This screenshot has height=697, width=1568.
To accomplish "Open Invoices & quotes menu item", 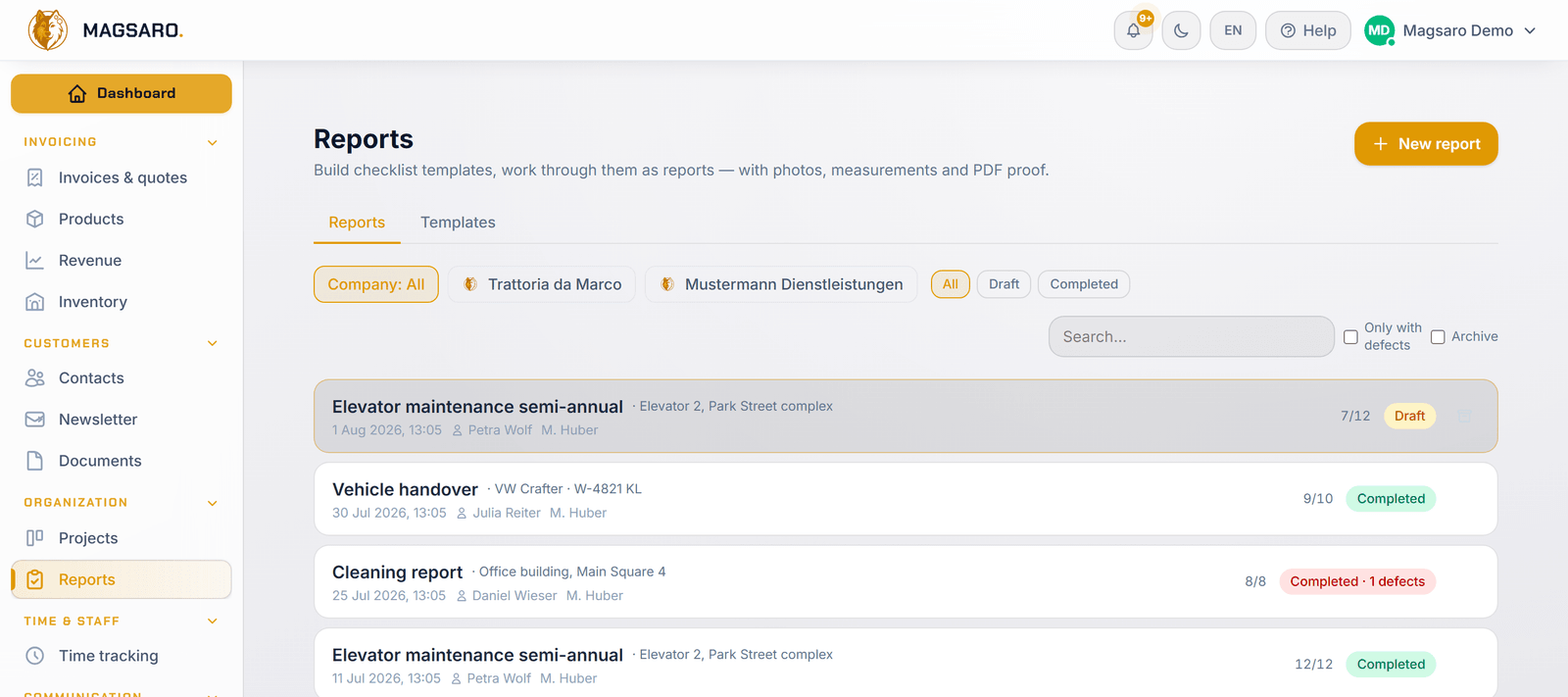I will [122, 177].
